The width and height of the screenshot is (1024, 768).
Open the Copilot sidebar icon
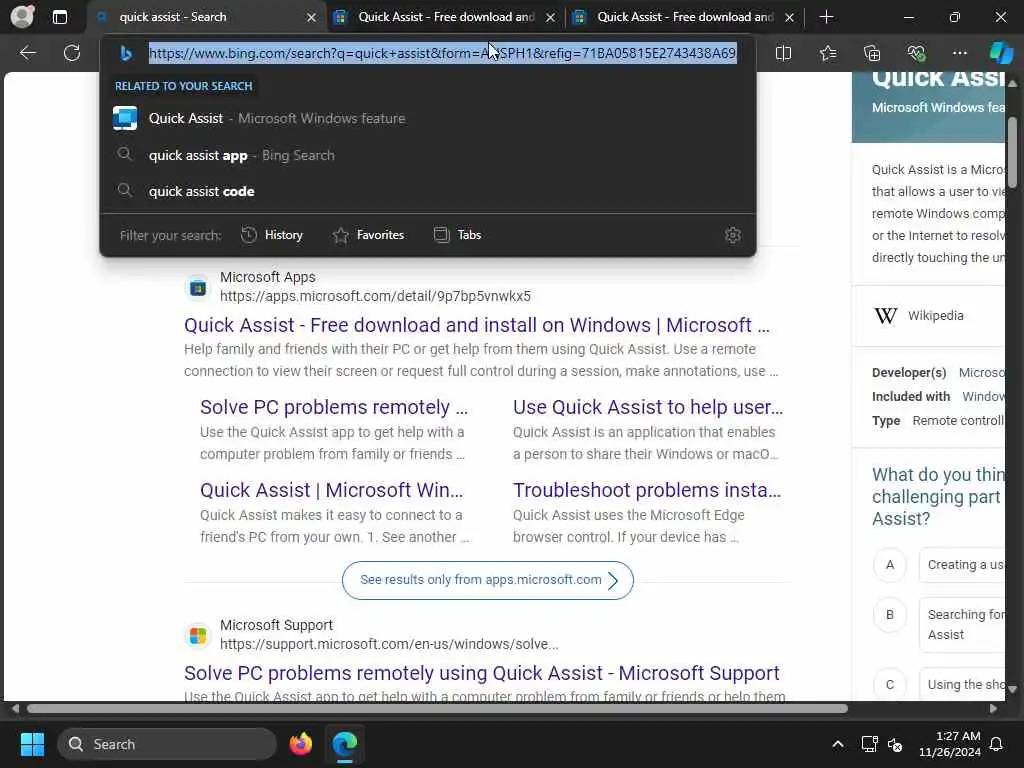click(1001, 53)
